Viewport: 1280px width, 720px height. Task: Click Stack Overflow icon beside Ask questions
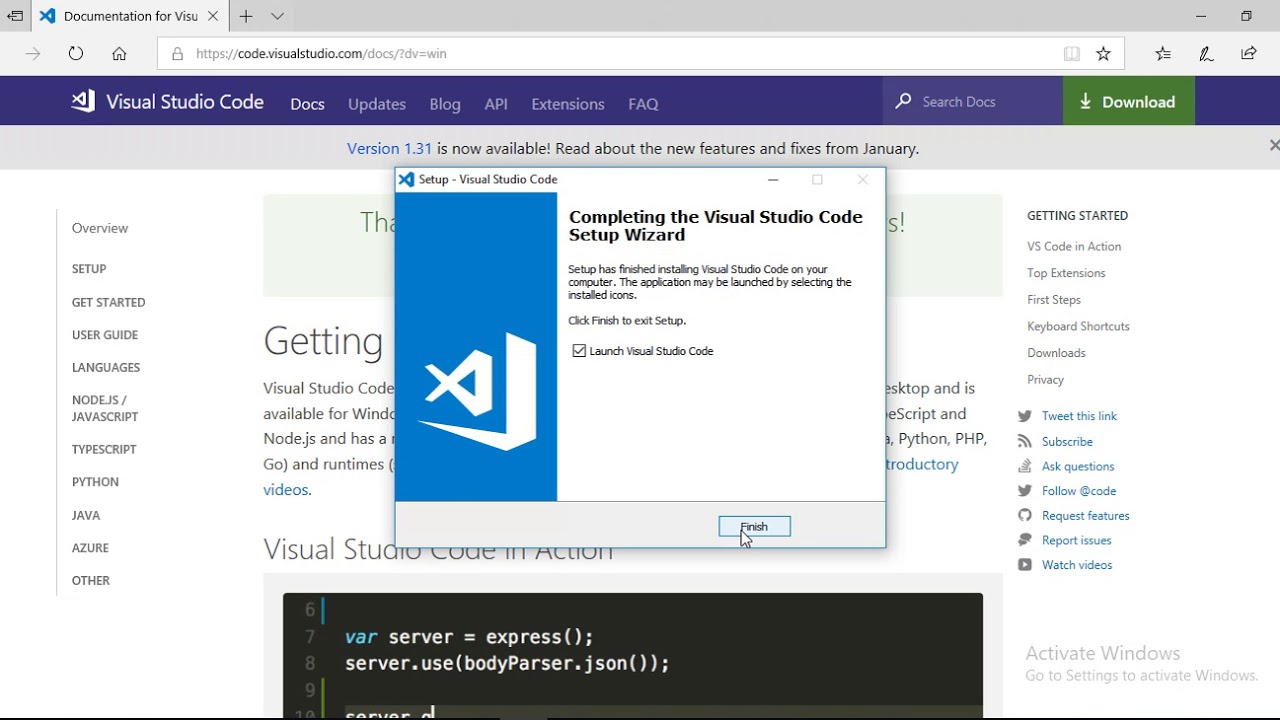(1024, 466)
